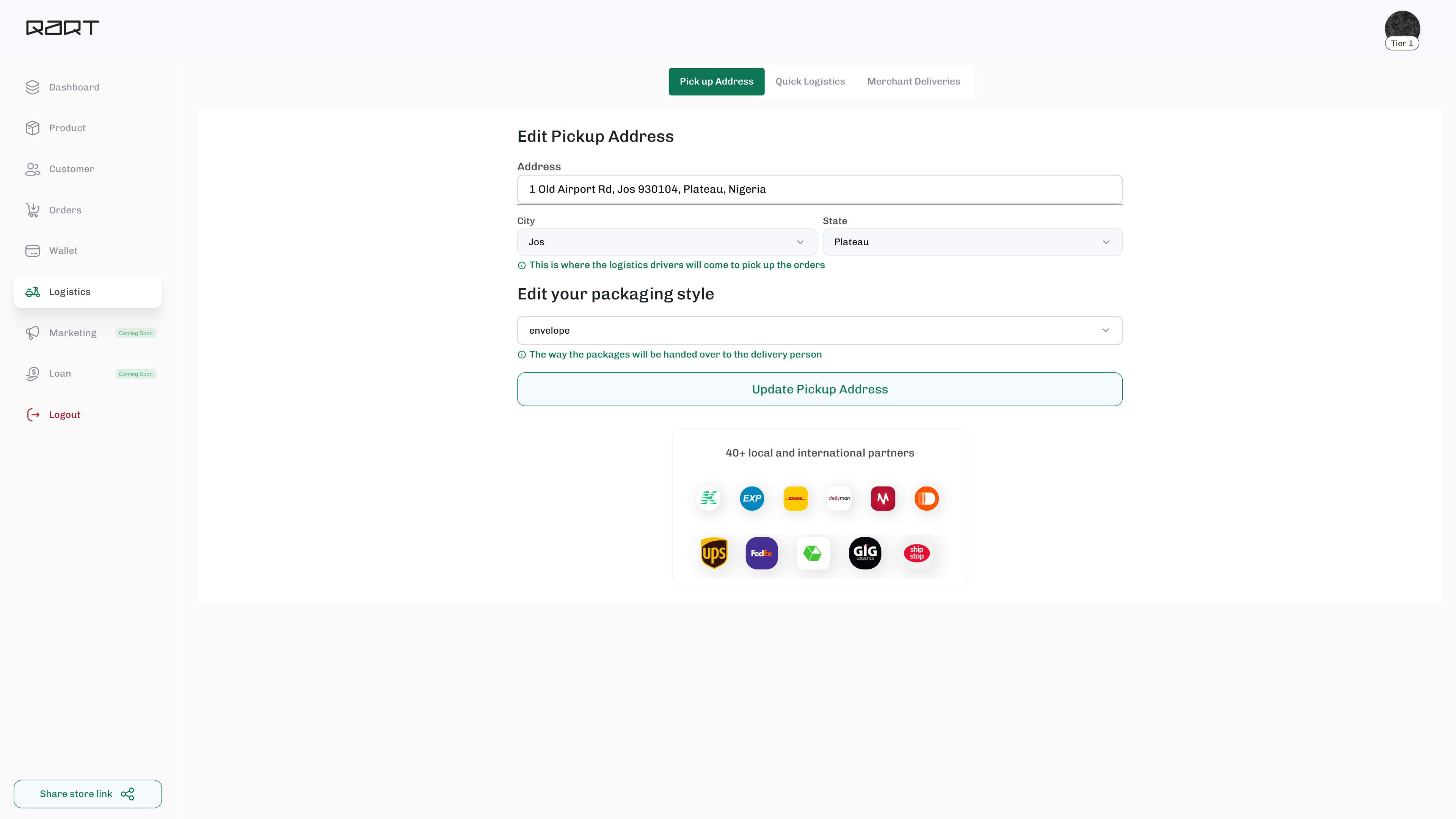Click the Loan coin icon
Viewport: 1456px width, 819px height.
point(32,373)
